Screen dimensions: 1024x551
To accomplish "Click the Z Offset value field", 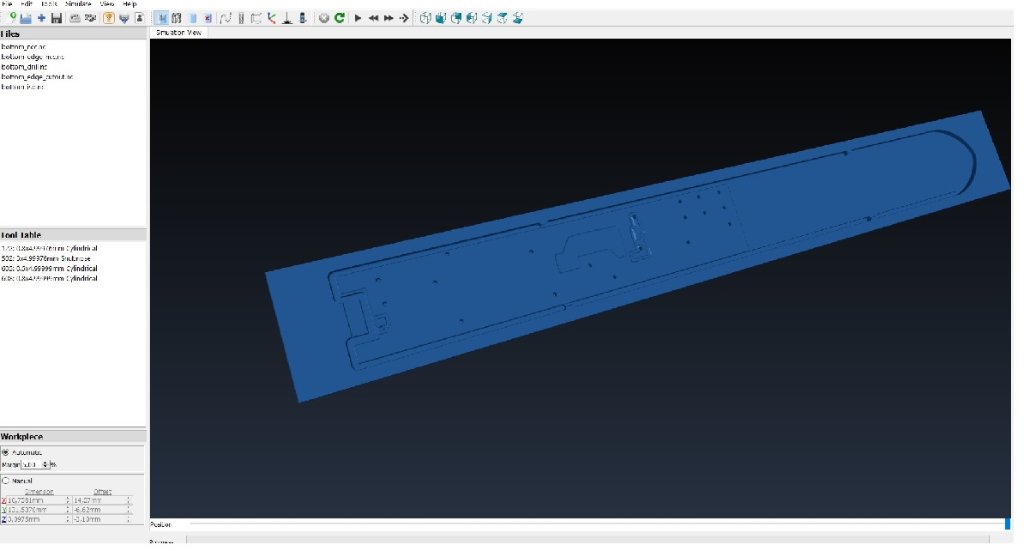I will click(99, 519).
